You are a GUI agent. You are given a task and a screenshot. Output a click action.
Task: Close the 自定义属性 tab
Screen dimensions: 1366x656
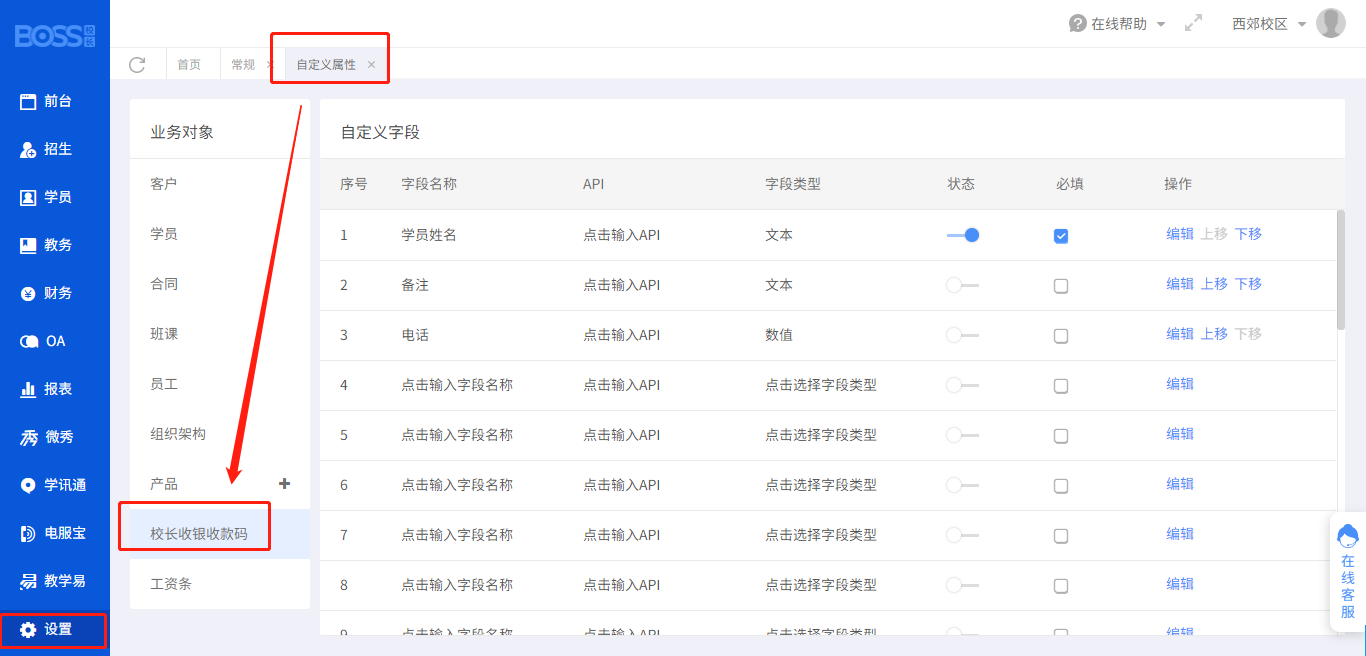(x=372, y=64)
